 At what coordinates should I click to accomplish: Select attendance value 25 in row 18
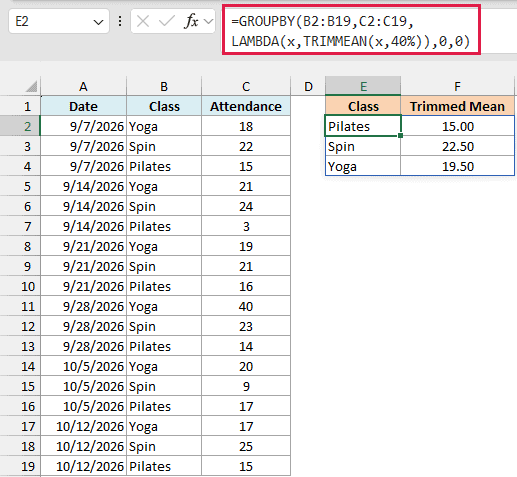(x=246, y=446)
